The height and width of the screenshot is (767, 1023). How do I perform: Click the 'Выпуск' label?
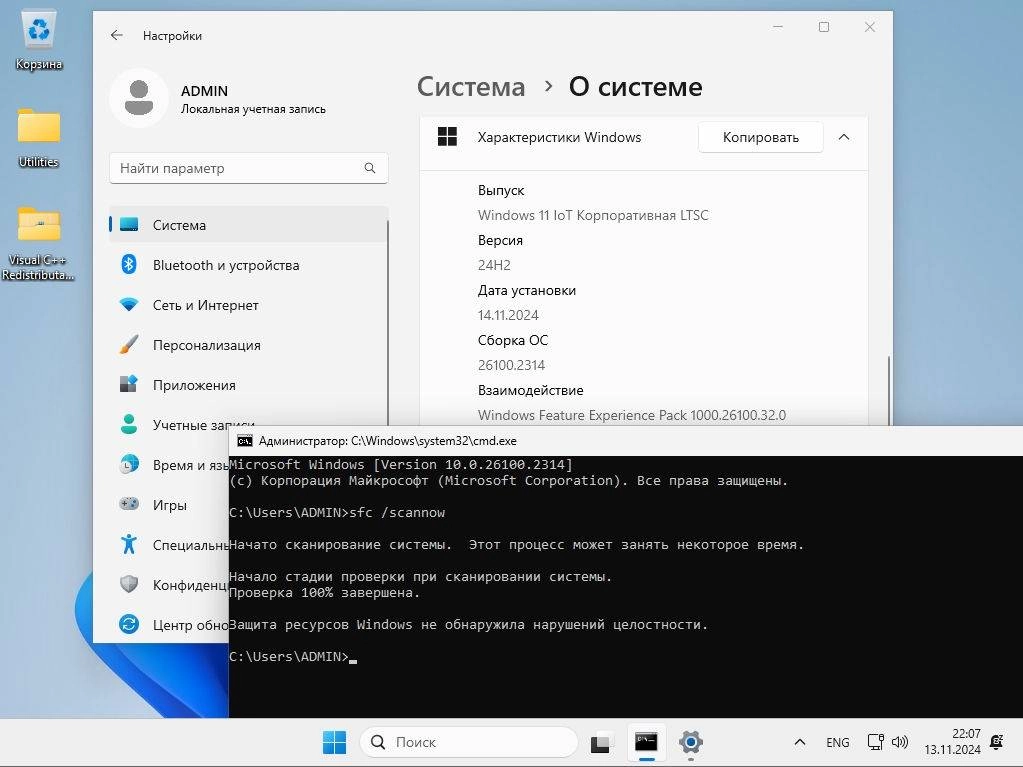click(x=501, y=190)
